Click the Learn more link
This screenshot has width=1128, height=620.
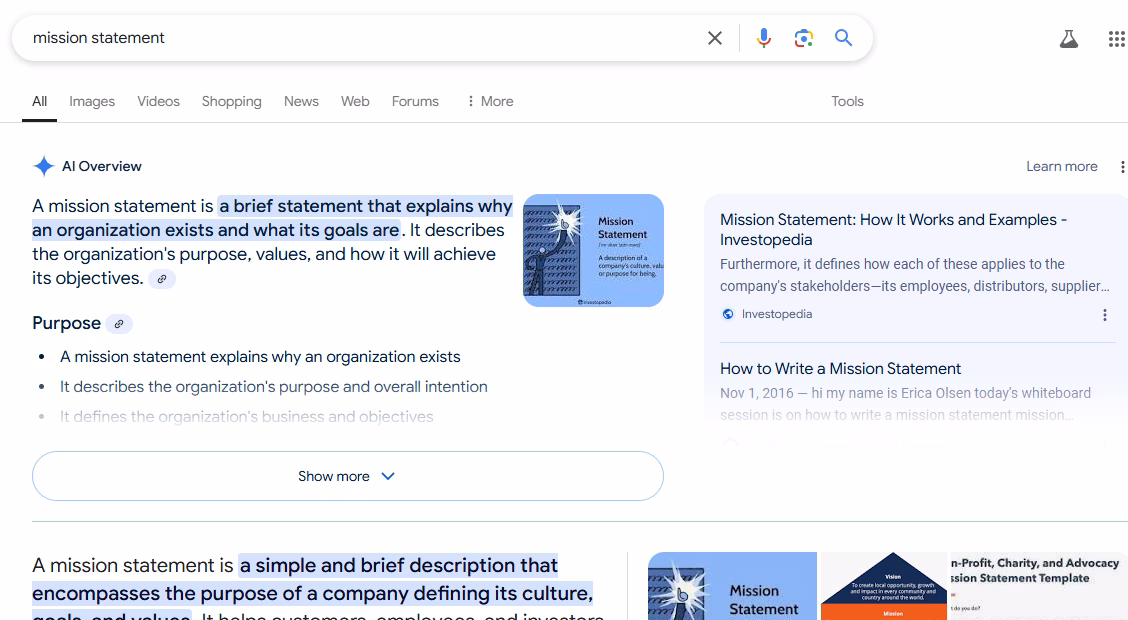tap(1062, 167)
